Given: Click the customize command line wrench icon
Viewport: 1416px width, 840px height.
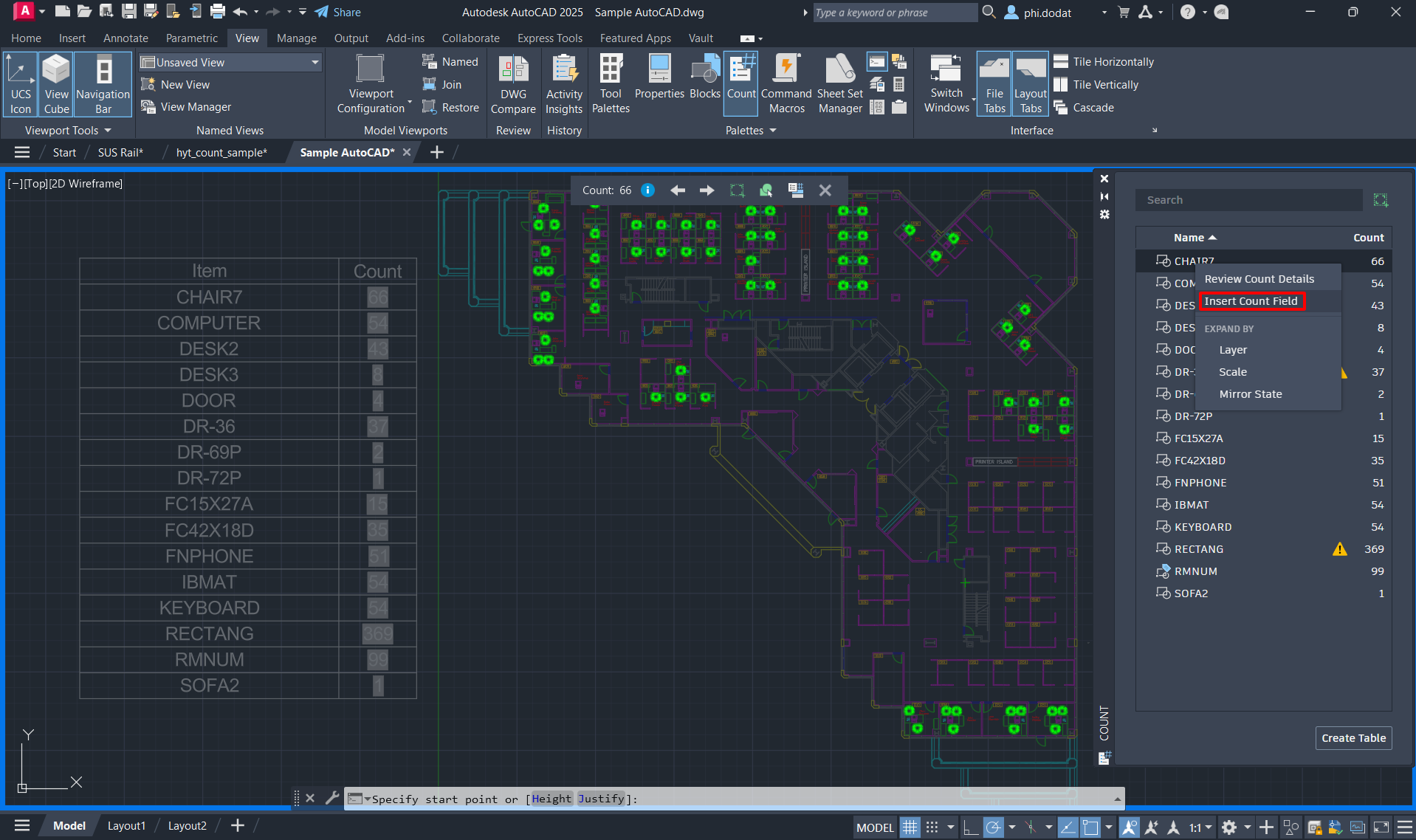Looking at the screenshot, I should (x=331, y=798).
